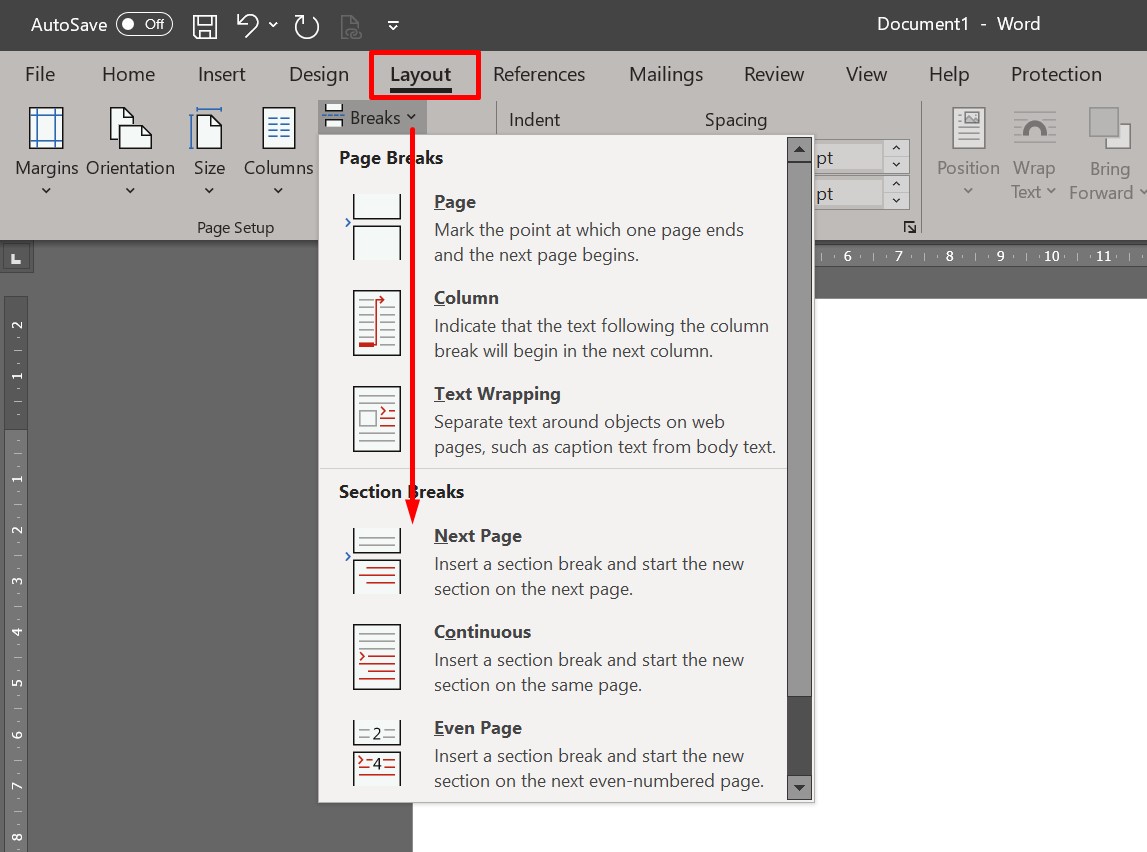
Task: Insert a Page break
Action: (x=553, y=227)
